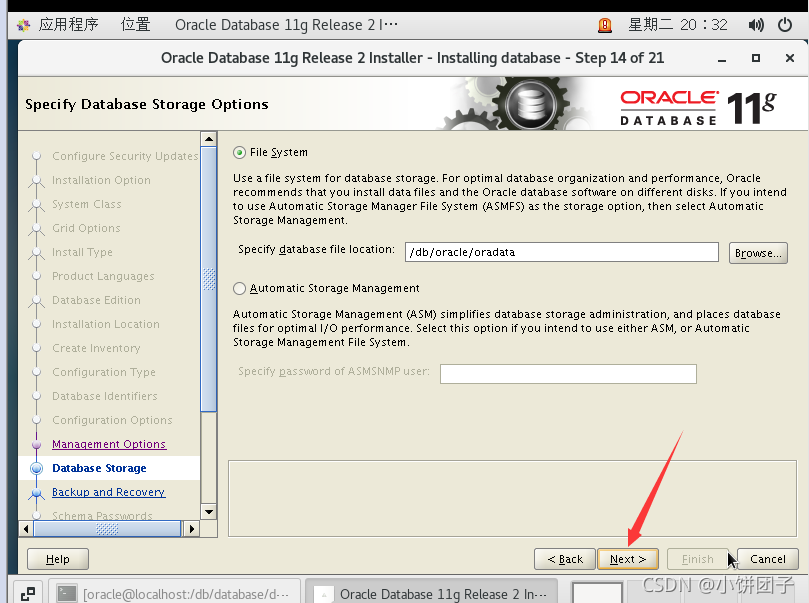Click the disabled Finish button
This screenshot has height=603, width=809.
tap(698, 559)
